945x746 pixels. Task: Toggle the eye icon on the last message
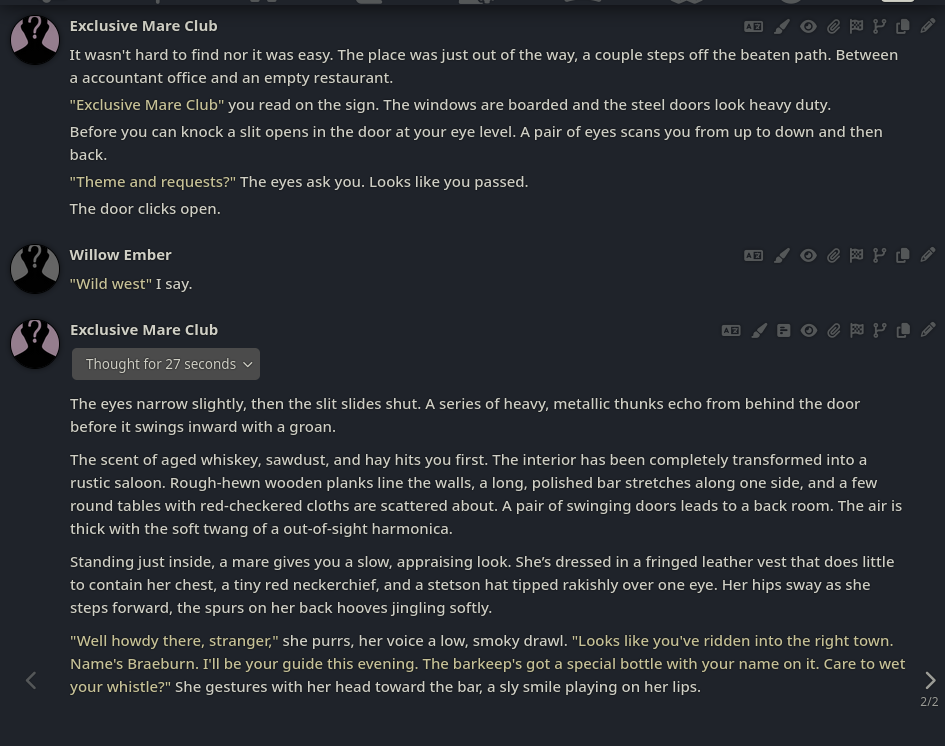809,330
